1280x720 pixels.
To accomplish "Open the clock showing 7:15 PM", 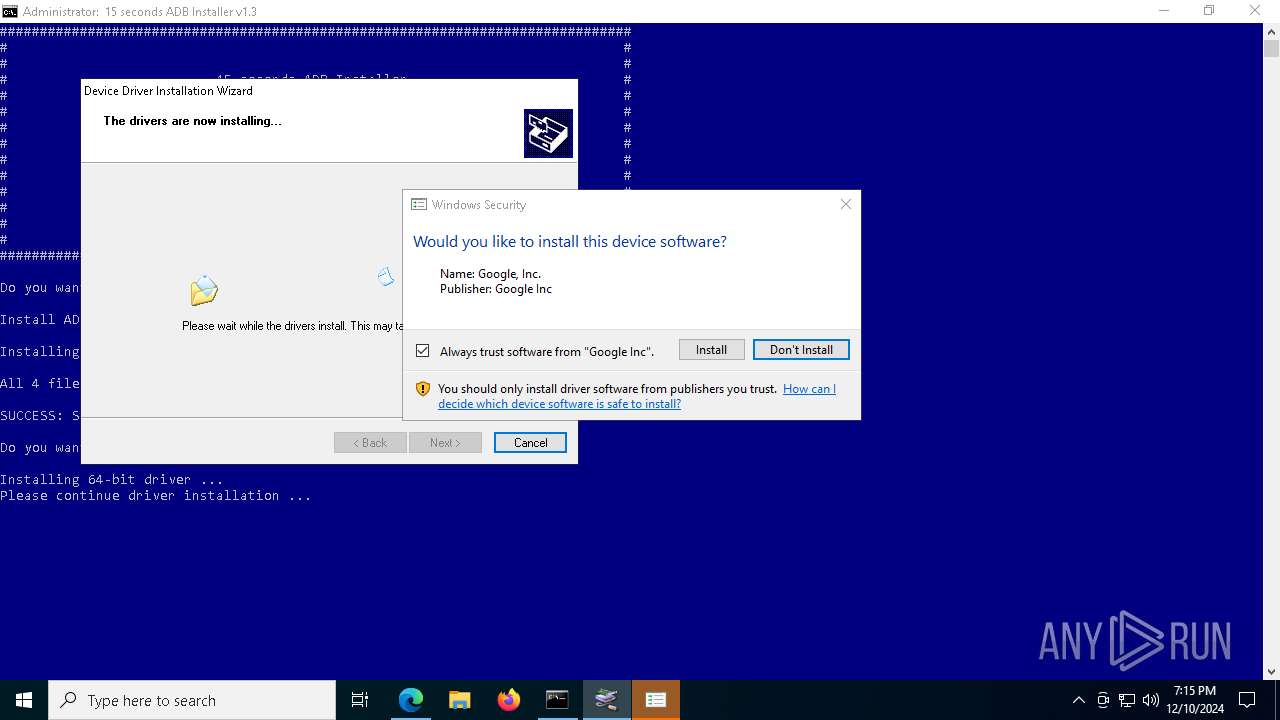I will [x=1195, y=700].
